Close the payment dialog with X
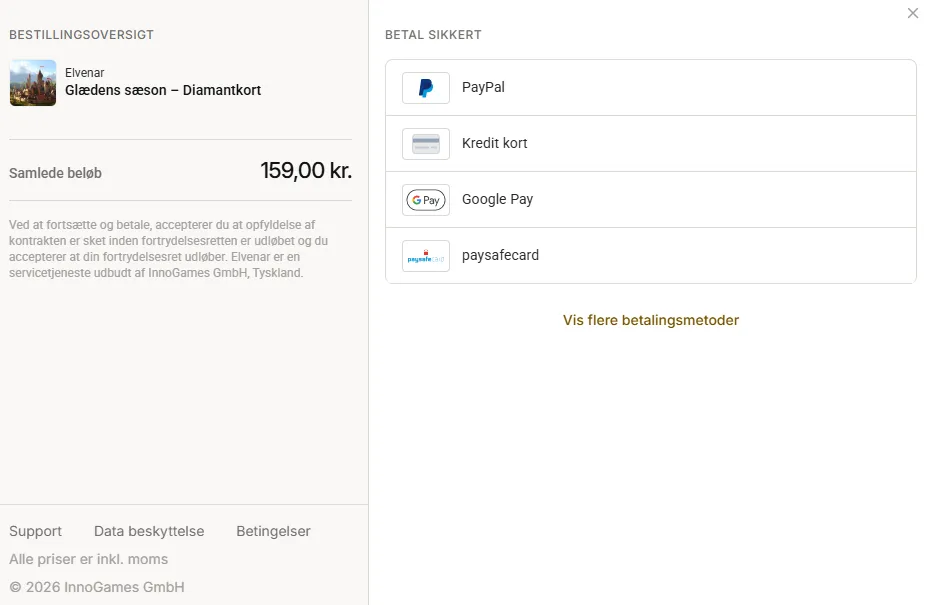 (912, 13)
